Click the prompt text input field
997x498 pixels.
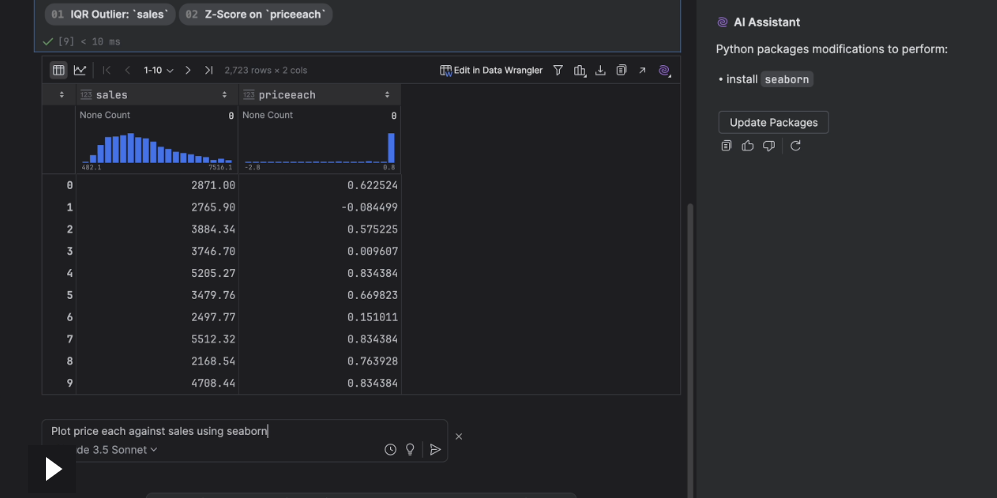(x=240, y=432)
